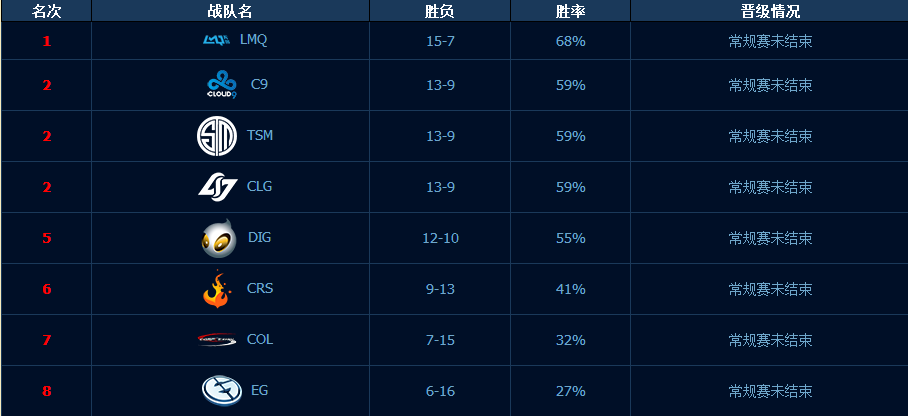Open the Dignitas team logo
Screen dimensions: 908x416
tap(219, 238)
